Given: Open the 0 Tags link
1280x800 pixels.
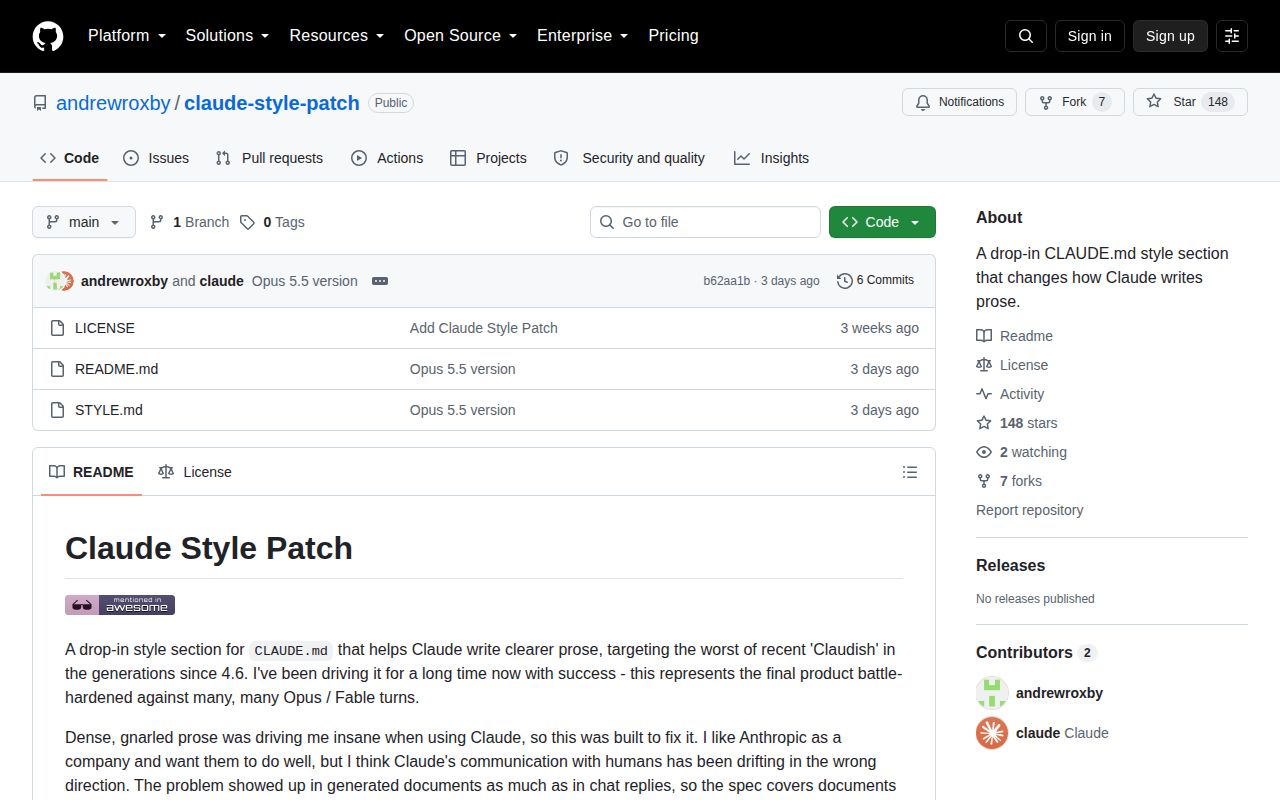Looking at the screenshot, I should (273, 222).
